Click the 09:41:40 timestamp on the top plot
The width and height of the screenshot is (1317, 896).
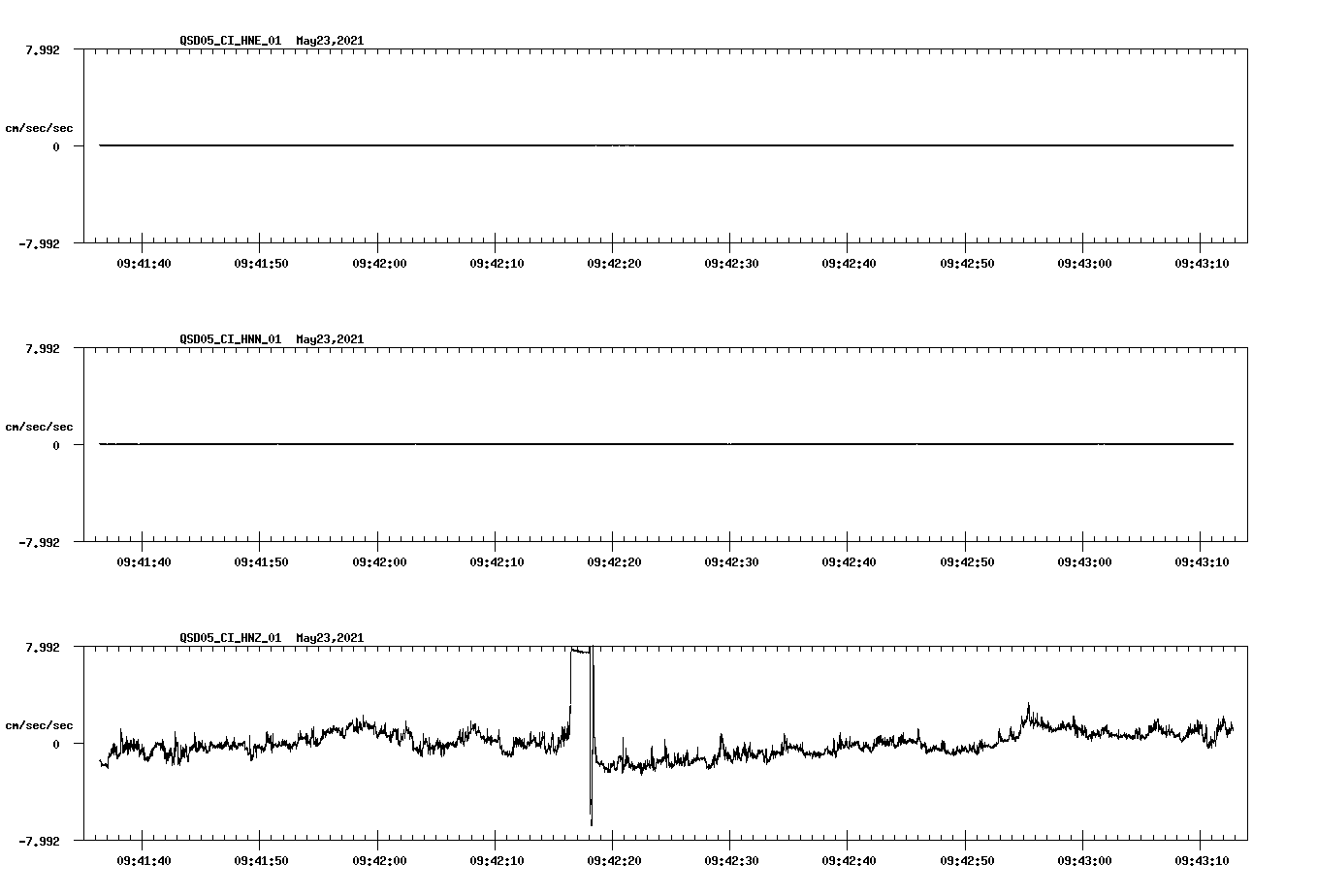pyautogui.click(x=143, y=262)
